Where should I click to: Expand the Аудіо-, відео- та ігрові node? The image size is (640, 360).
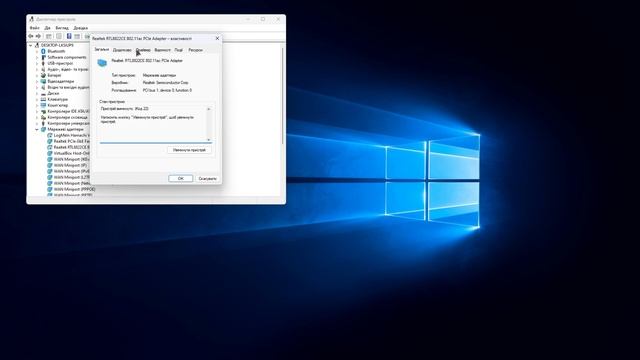(x=37, y=69)
